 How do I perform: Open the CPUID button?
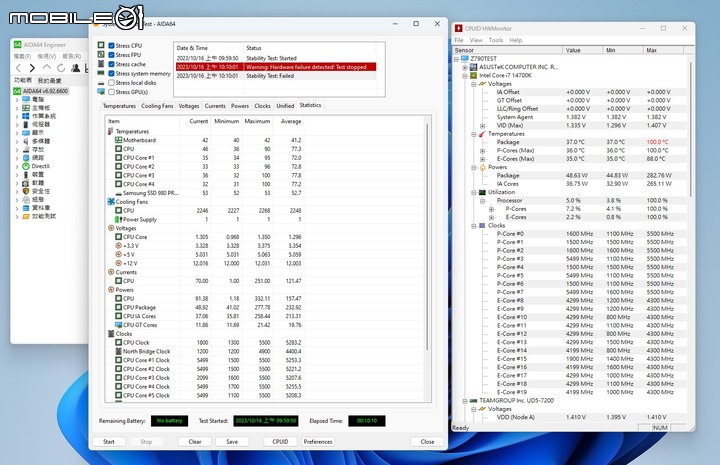point(280,442)
